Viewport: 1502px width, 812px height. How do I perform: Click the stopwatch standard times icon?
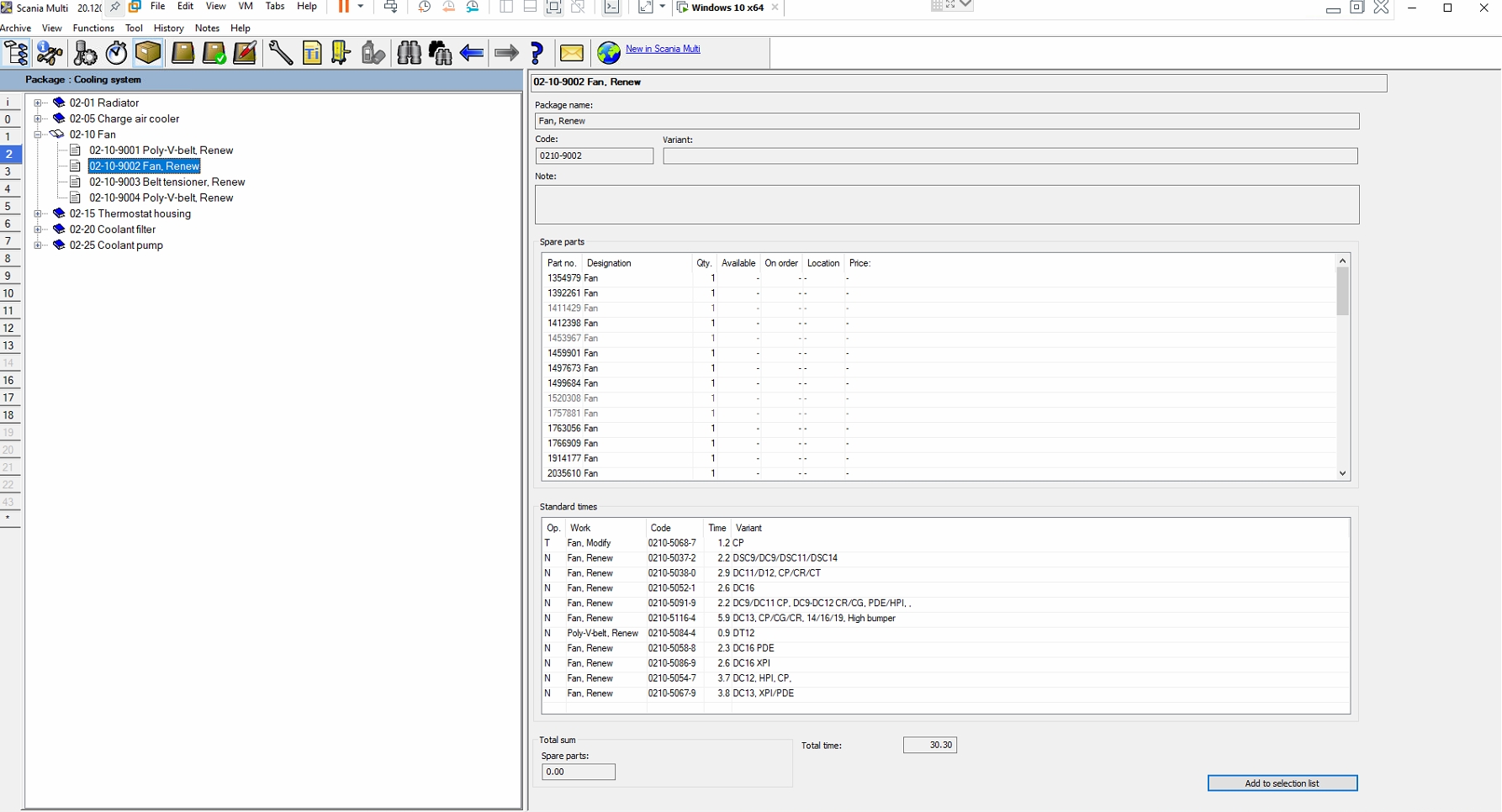tap(116, 53)
